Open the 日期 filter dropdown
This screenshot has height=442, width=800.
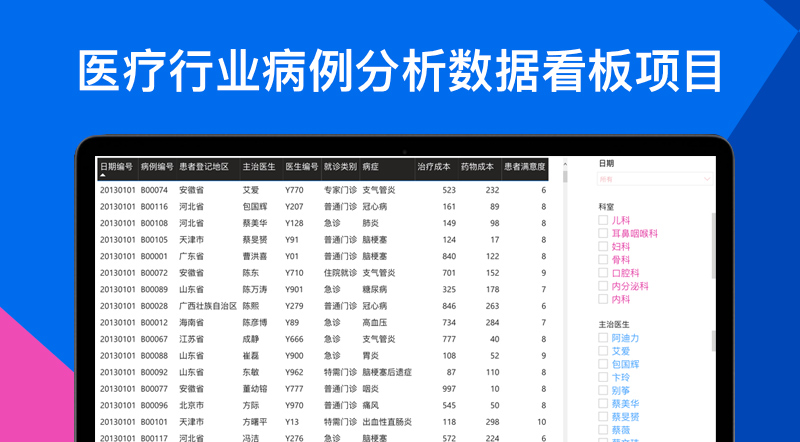click(655, 180)
